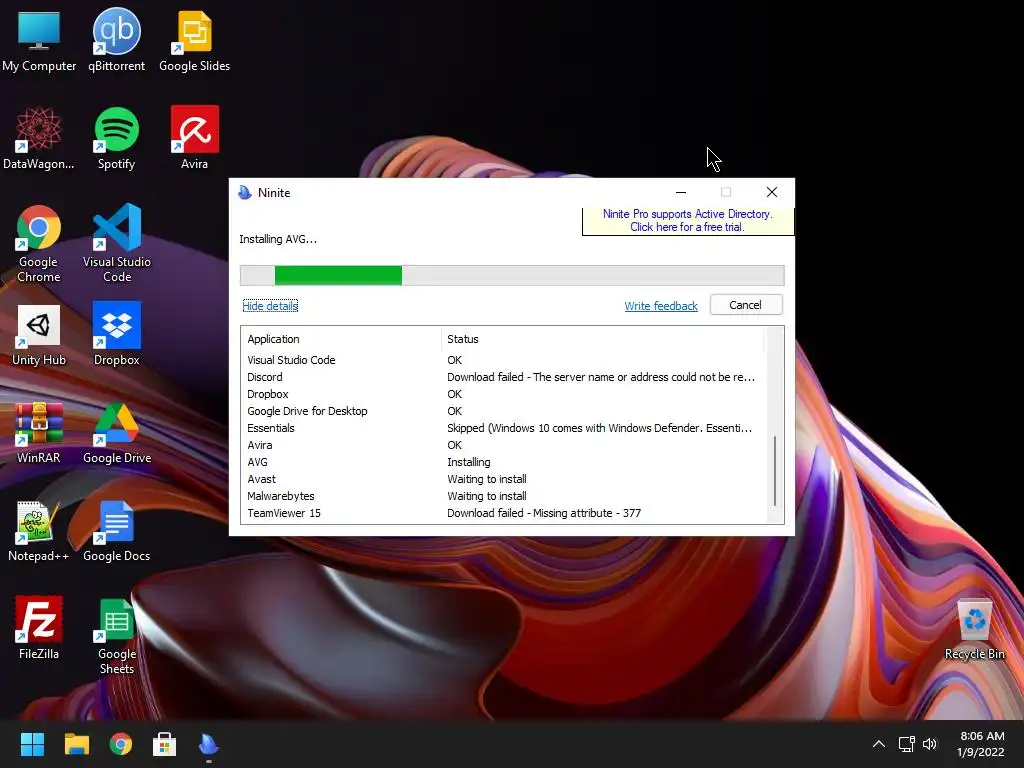Open clock and date flyout

coord(982,744)
